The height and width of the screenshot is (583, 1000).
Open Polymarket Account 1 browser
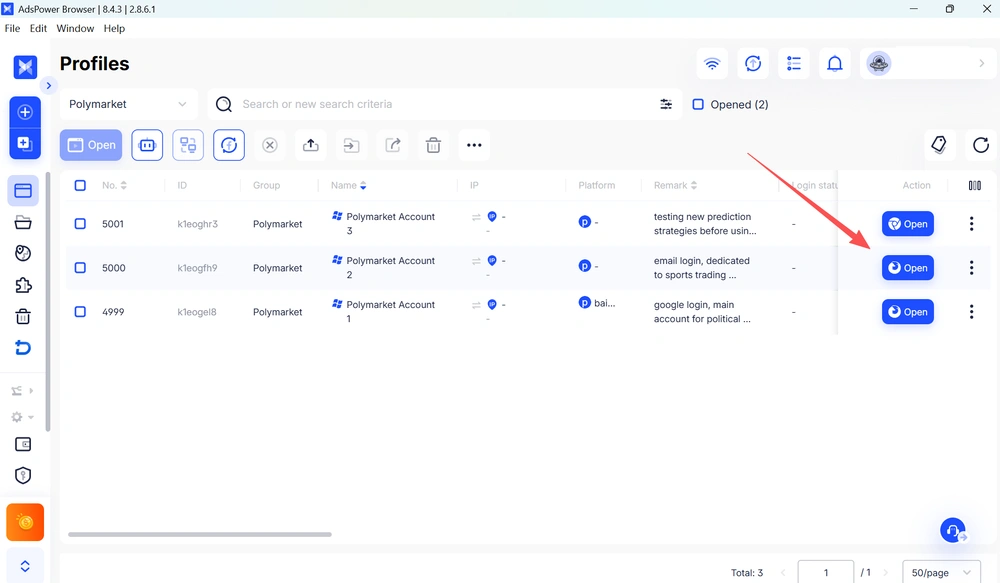(x=908, y=312)
